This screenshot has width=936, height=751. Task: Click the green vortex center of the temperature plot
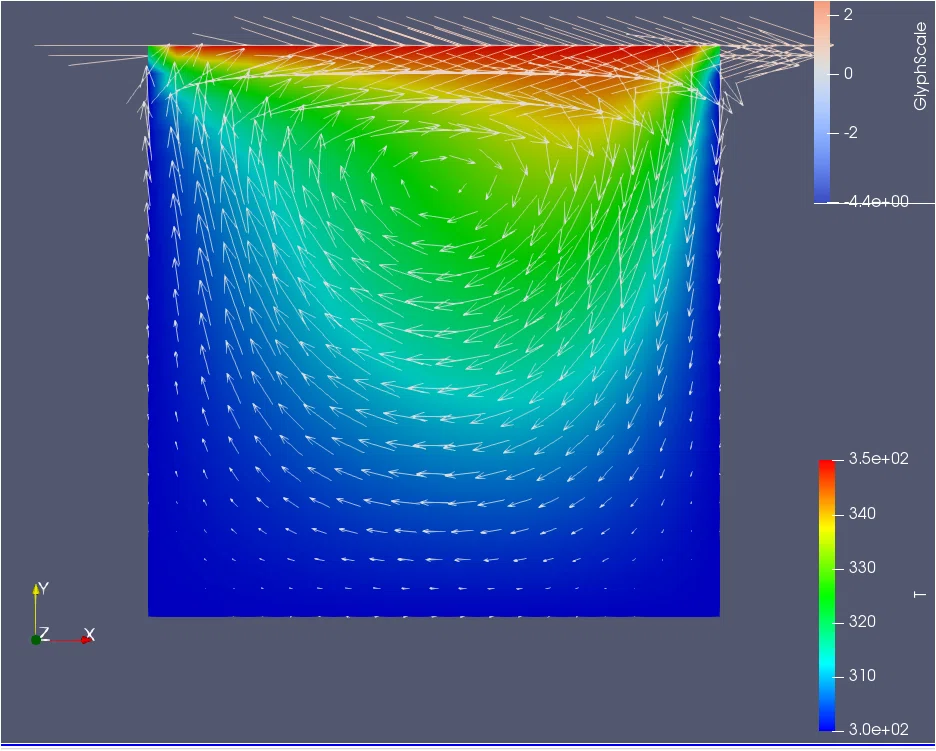(448, 188)
